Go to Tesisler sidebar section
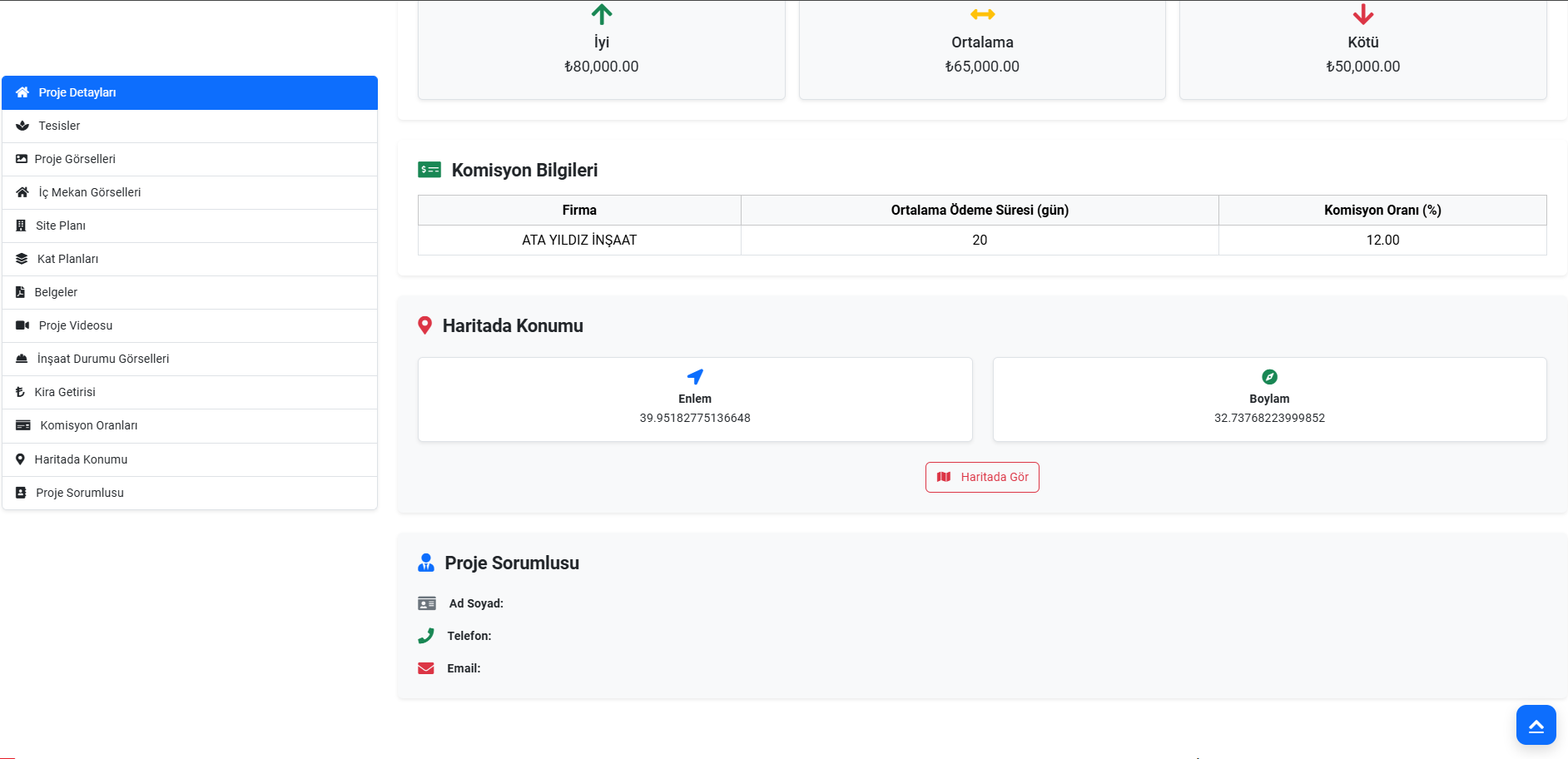Screen dimensions: 1568x759 pyautogui.click(x=190, y=126)
